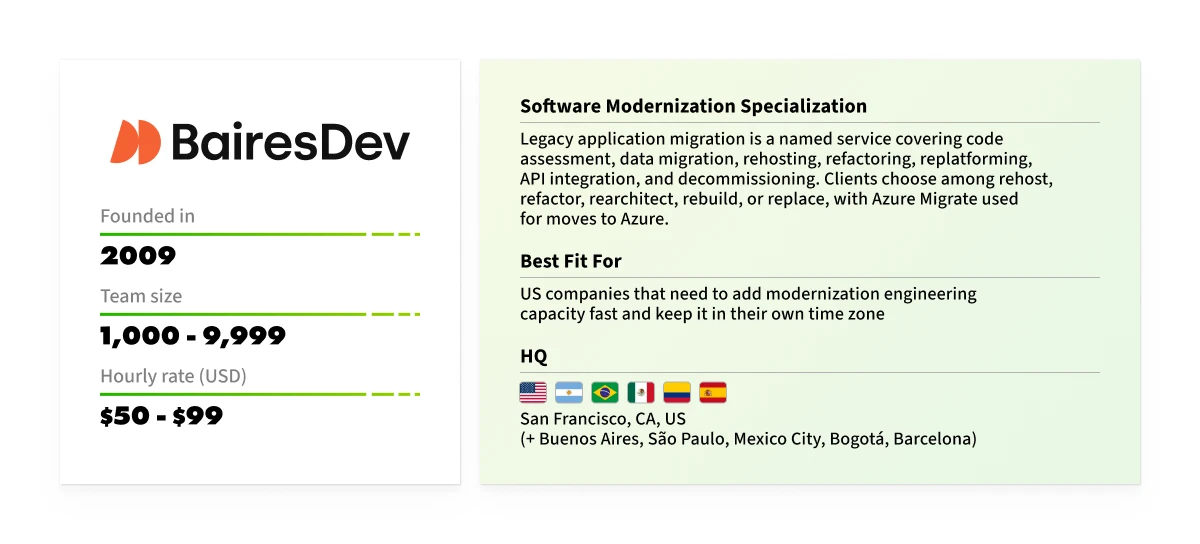Select the team size value "1,000 - 9,999"
Image resolution: width=1200 pixels, height=544 pixels.
193,336
